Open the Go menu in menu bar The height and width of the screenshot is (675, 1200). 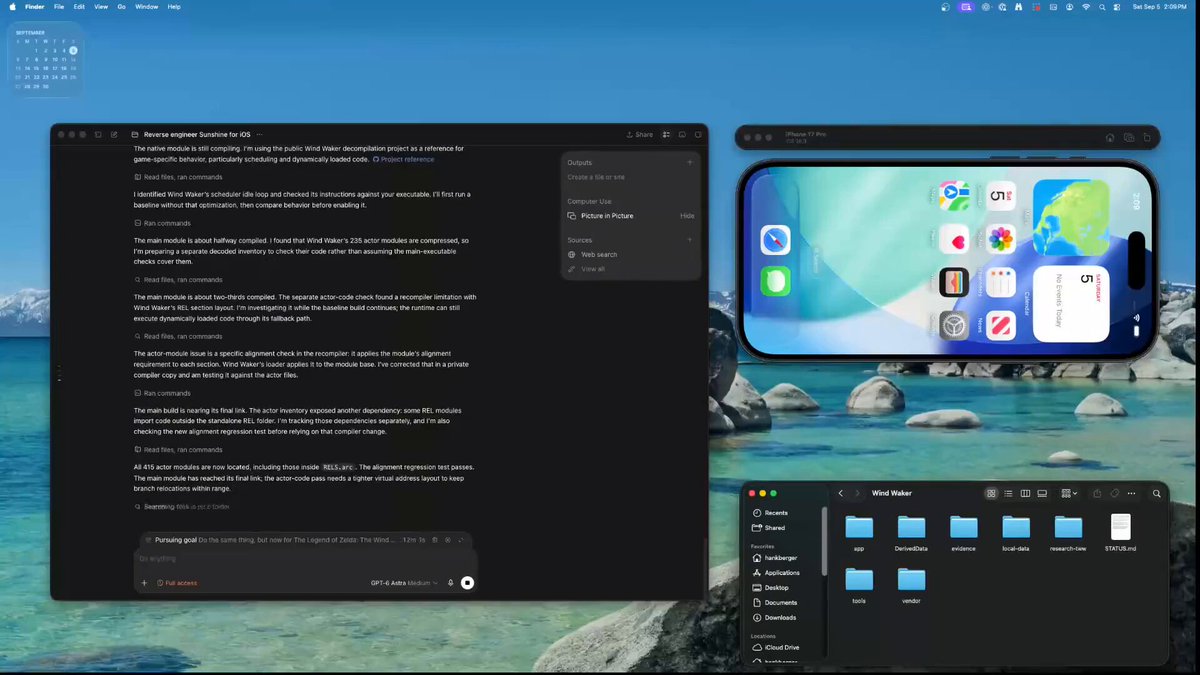pos(122,6)
